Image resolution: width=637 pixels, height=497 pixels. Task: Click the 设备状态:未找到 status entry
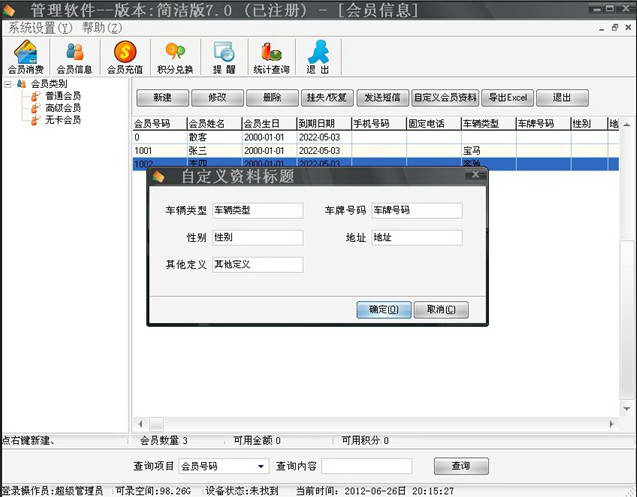tap(242, 491)
